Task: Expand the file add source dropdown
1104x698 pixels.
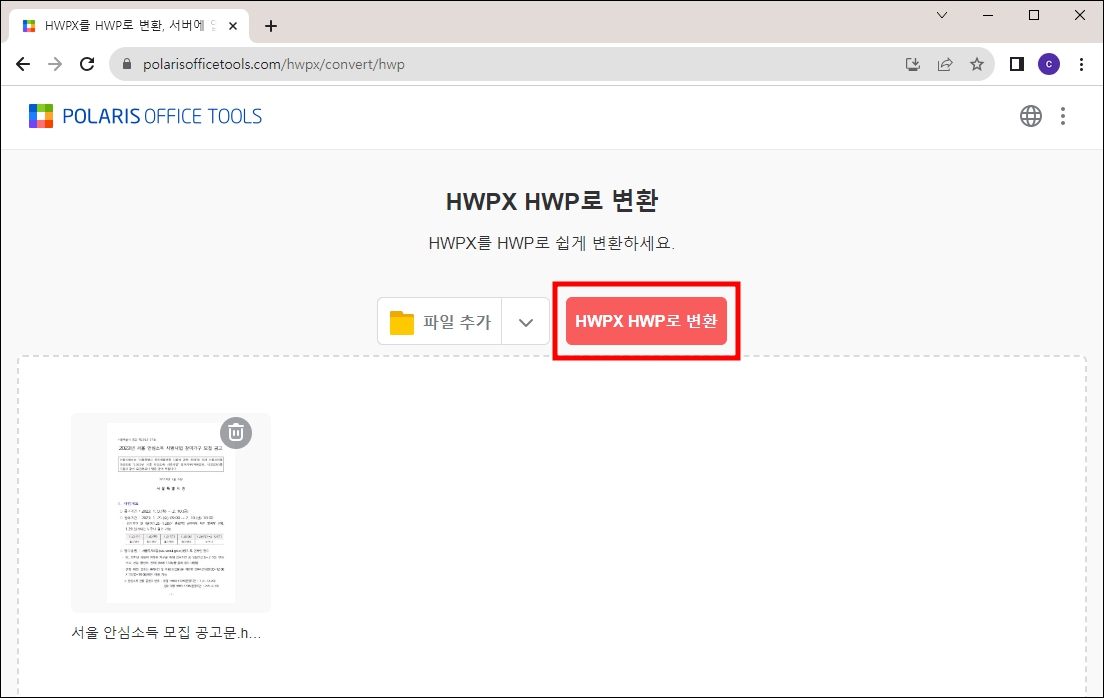Action: coord(526,322)
